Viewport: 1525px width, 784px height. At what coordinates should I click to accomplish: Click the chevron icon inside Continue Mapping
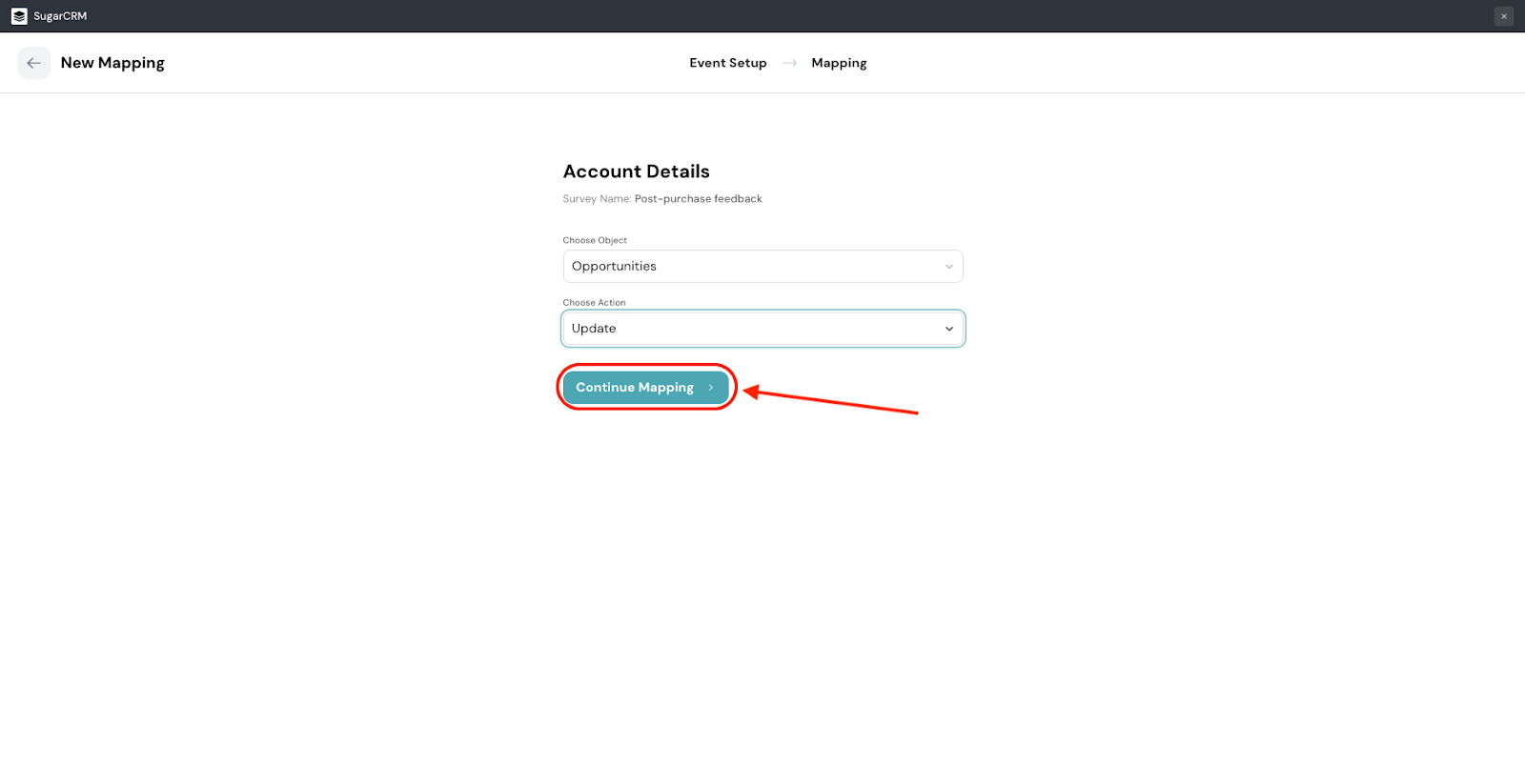(711, 388)
